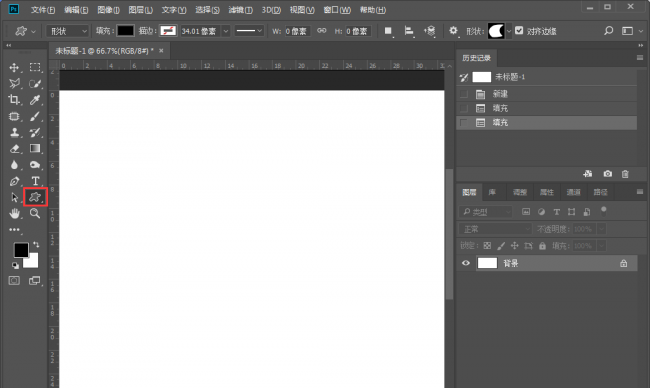The image size is (650, 388).
Task: Select the Pen tool
Action: (x=14, y=181)
